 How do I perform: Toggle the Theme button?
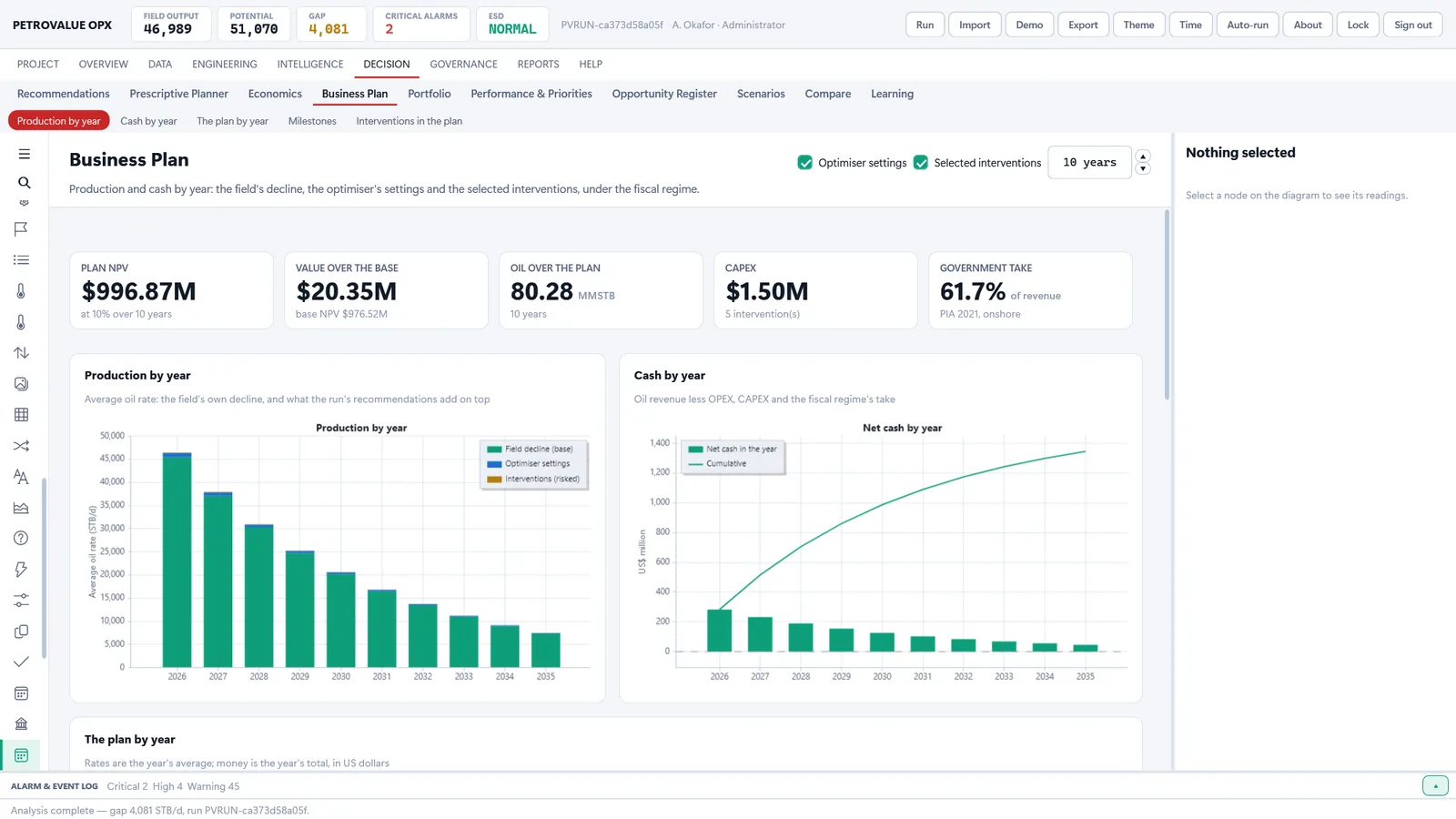coord(1138,25)
